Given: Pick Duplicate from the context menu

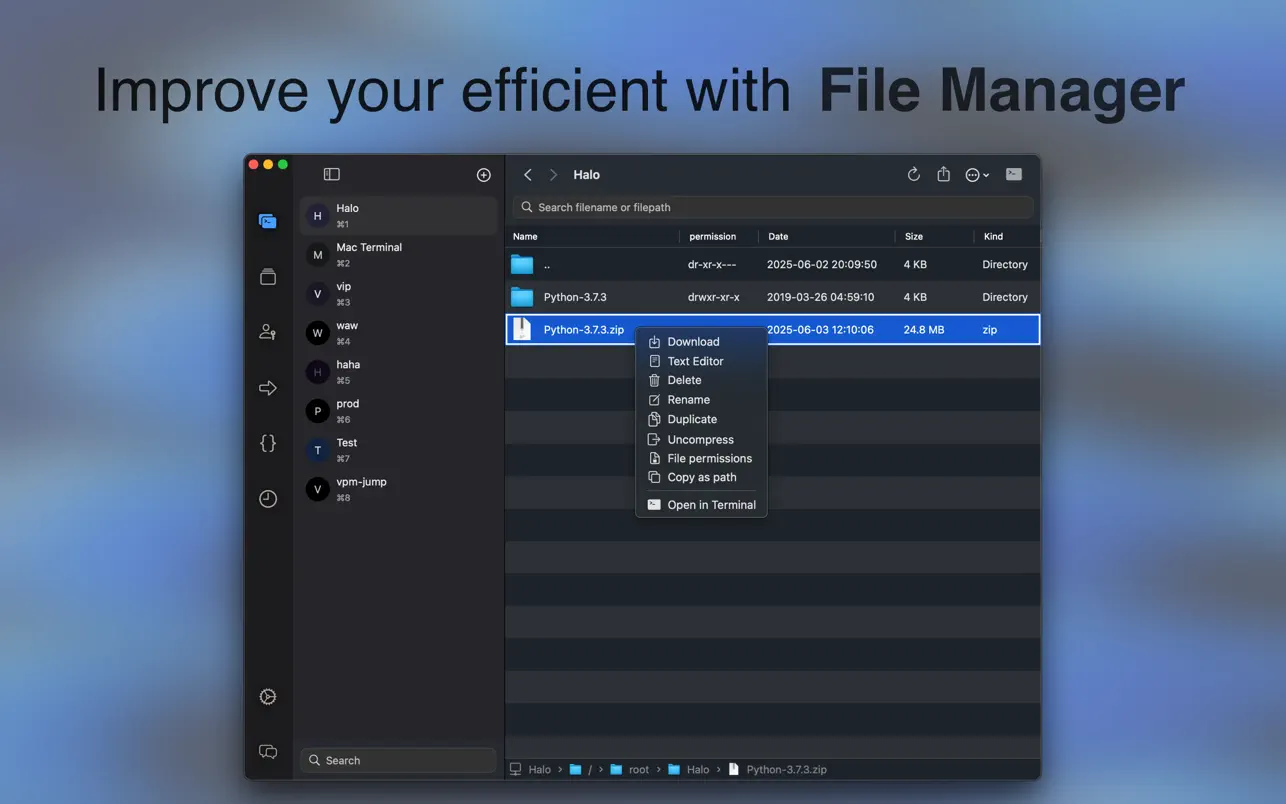Looking at the screenshot, I should click(702, 420).
